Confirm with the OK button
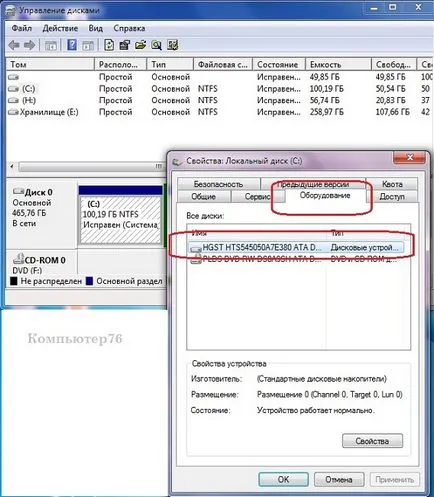Viewport: 434px width, 497px height. point(283,479)
